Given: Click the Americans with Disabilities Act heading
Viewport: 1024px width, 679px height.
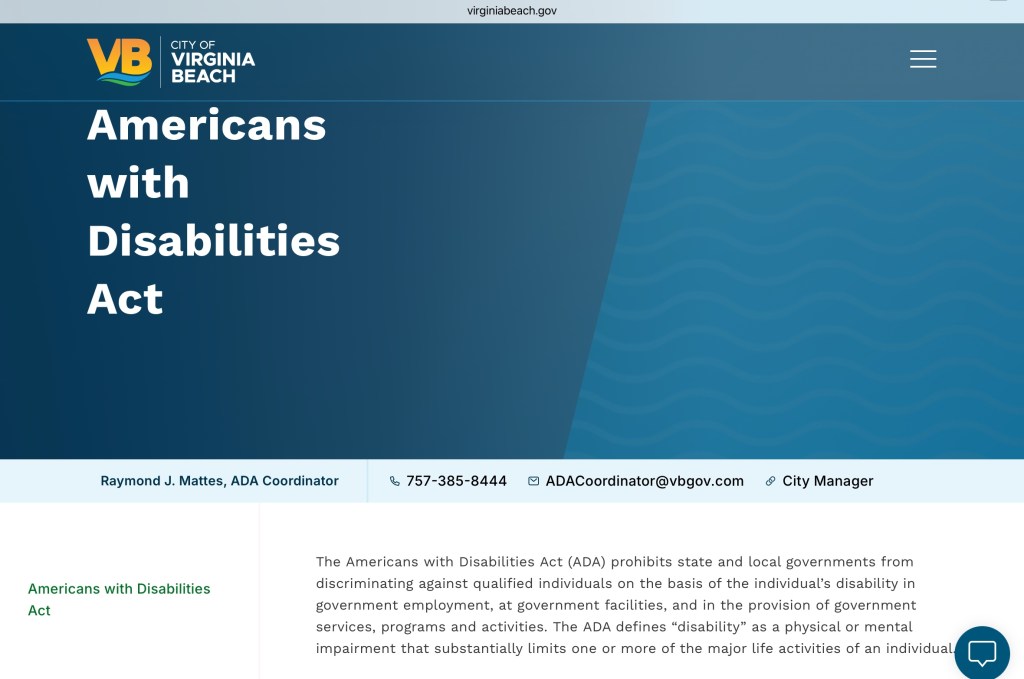Looking at the screenshot, I should [213, 212].
